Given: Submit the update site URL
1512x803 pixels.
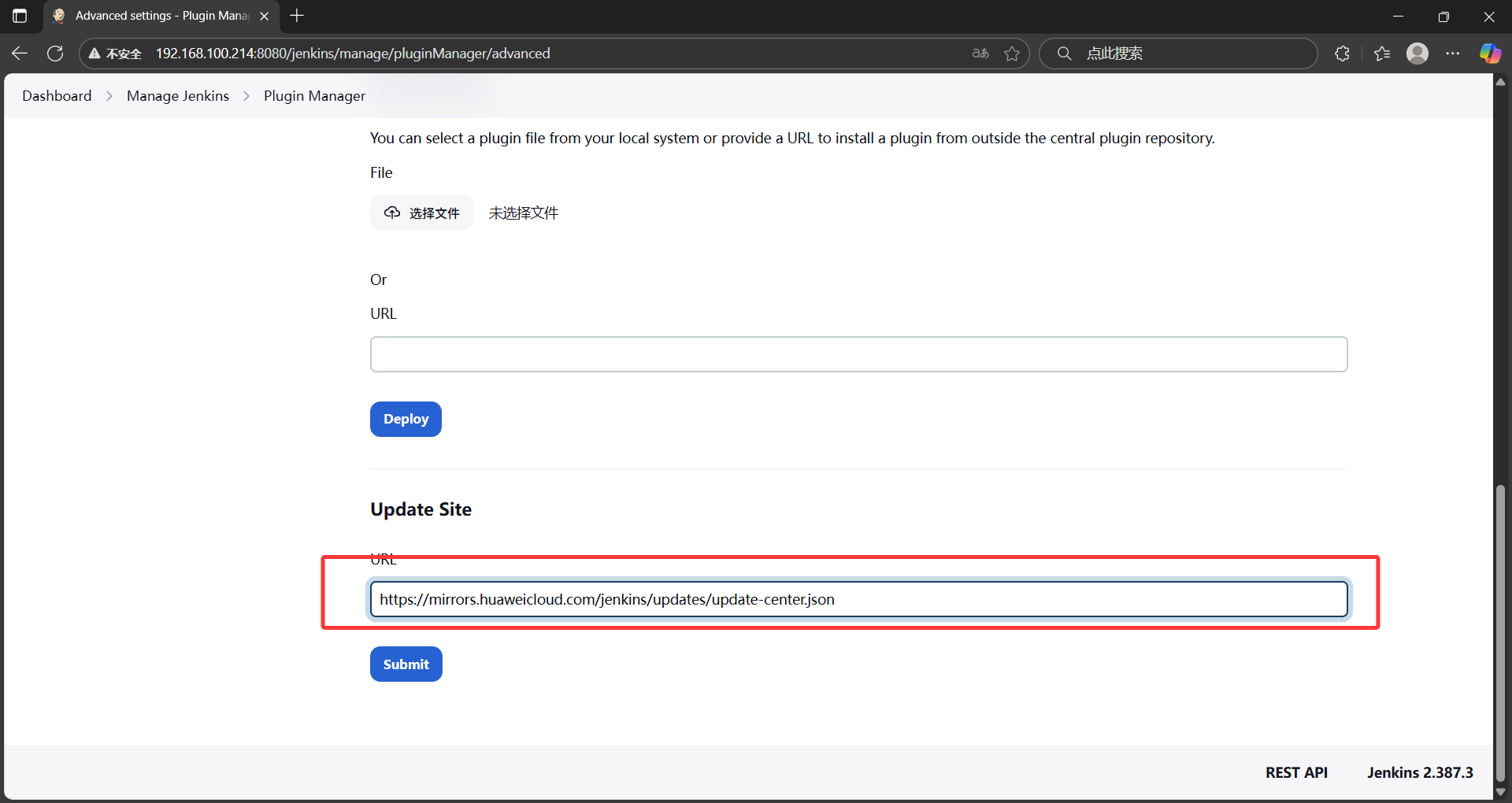Looking at the screenshot, I should [406, 664].
